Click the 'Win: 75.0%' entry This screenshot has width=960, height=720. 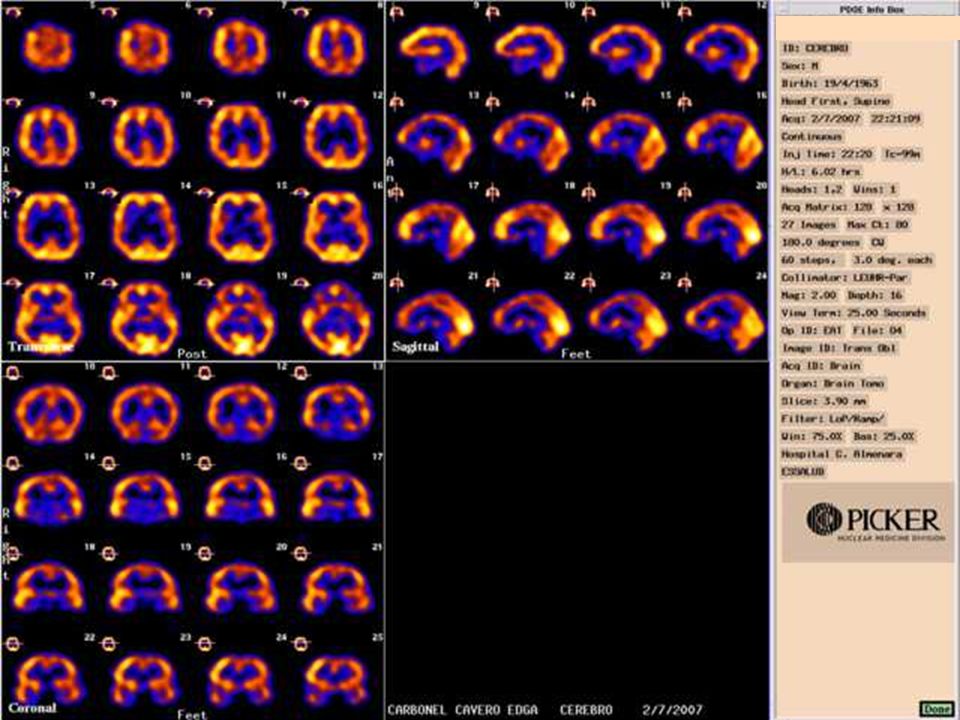tap(812, 437)
